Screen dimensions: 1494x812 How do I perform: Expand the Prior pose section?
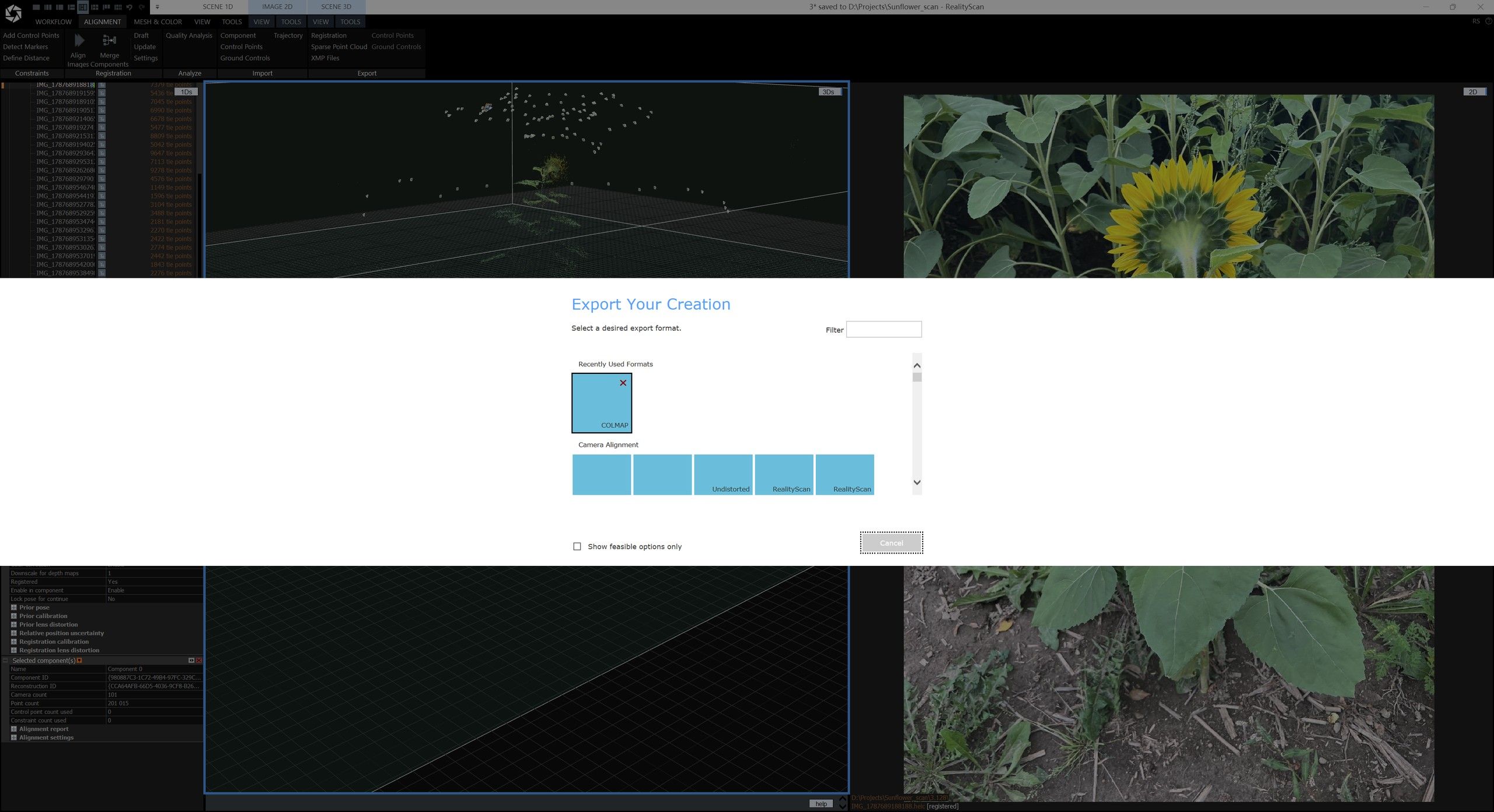click(x=13, y=607)
